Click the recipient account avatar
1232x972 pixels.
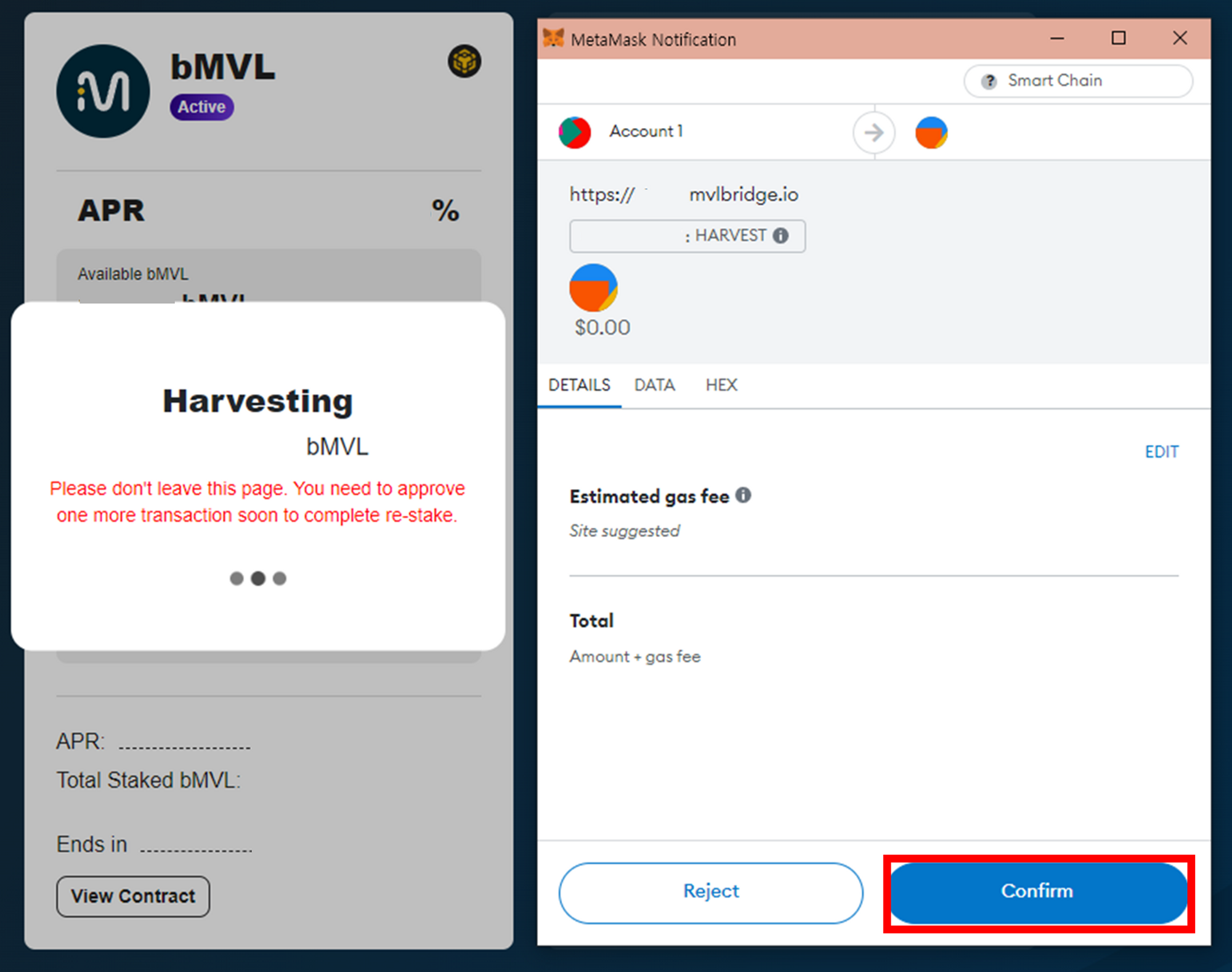(x=931, y=132)
